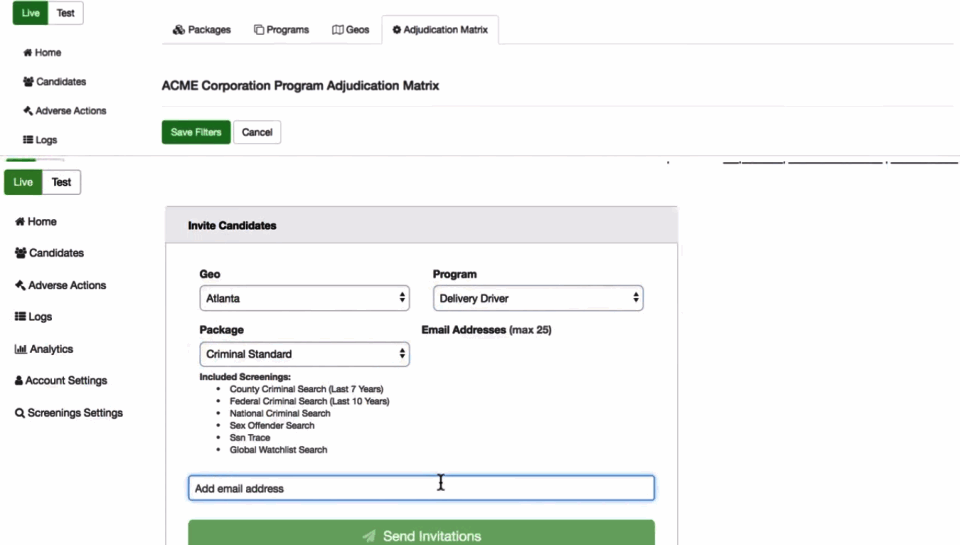Focus the Add email address field
Viewport: 960px width, 545px height.
coord(421,488)
